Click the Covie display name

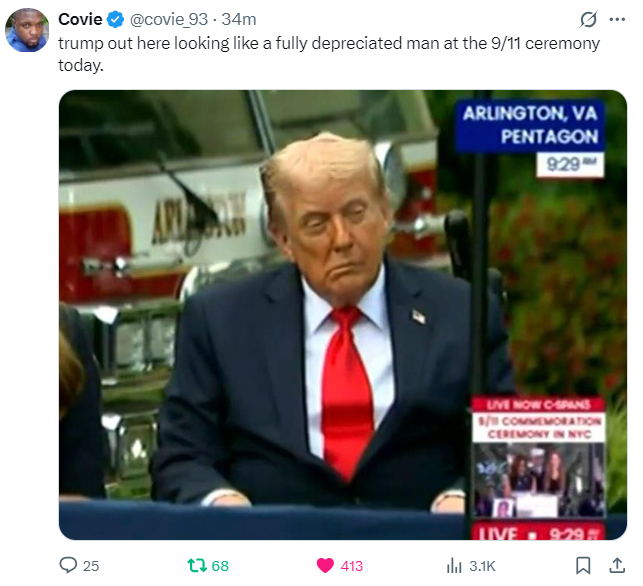(x=80, y=19)
